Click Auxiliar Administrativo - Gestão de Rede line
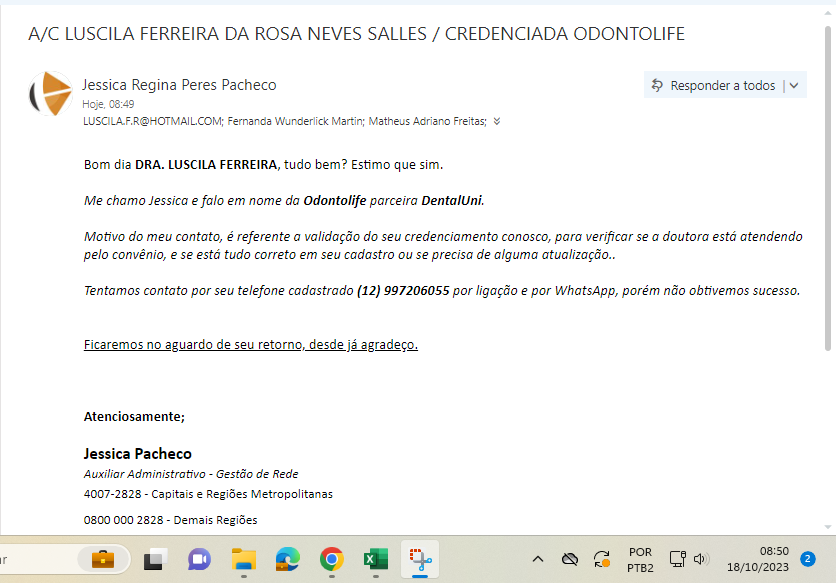 point(191,474)
